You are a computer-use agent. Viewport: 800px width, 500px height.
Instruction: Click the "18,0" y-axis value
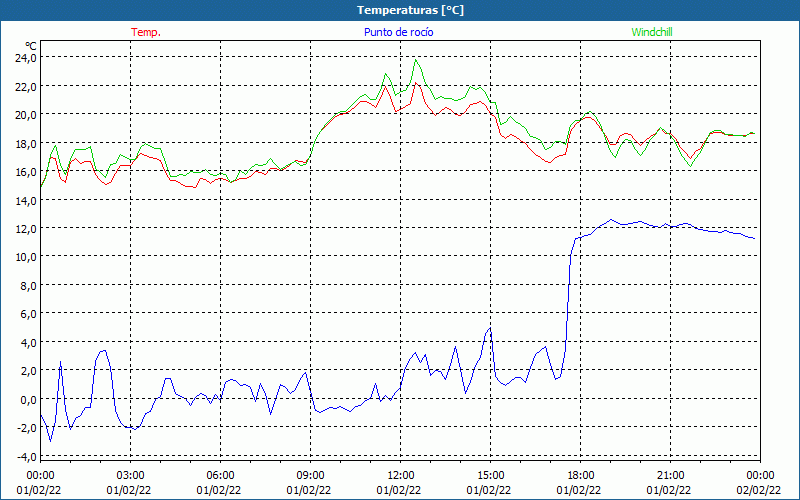click(x=26, y=143)
